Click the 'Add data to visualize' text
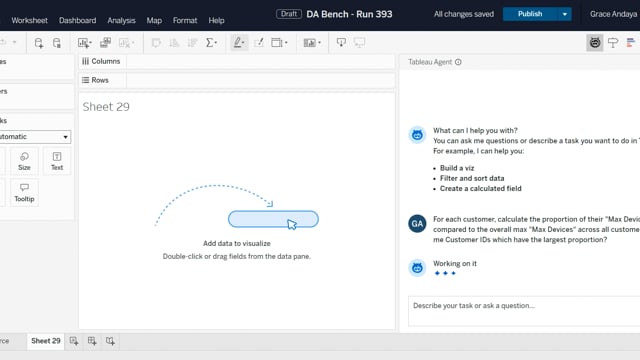The image size is (640, 360). pyautogui.click(x=237, y=244)
